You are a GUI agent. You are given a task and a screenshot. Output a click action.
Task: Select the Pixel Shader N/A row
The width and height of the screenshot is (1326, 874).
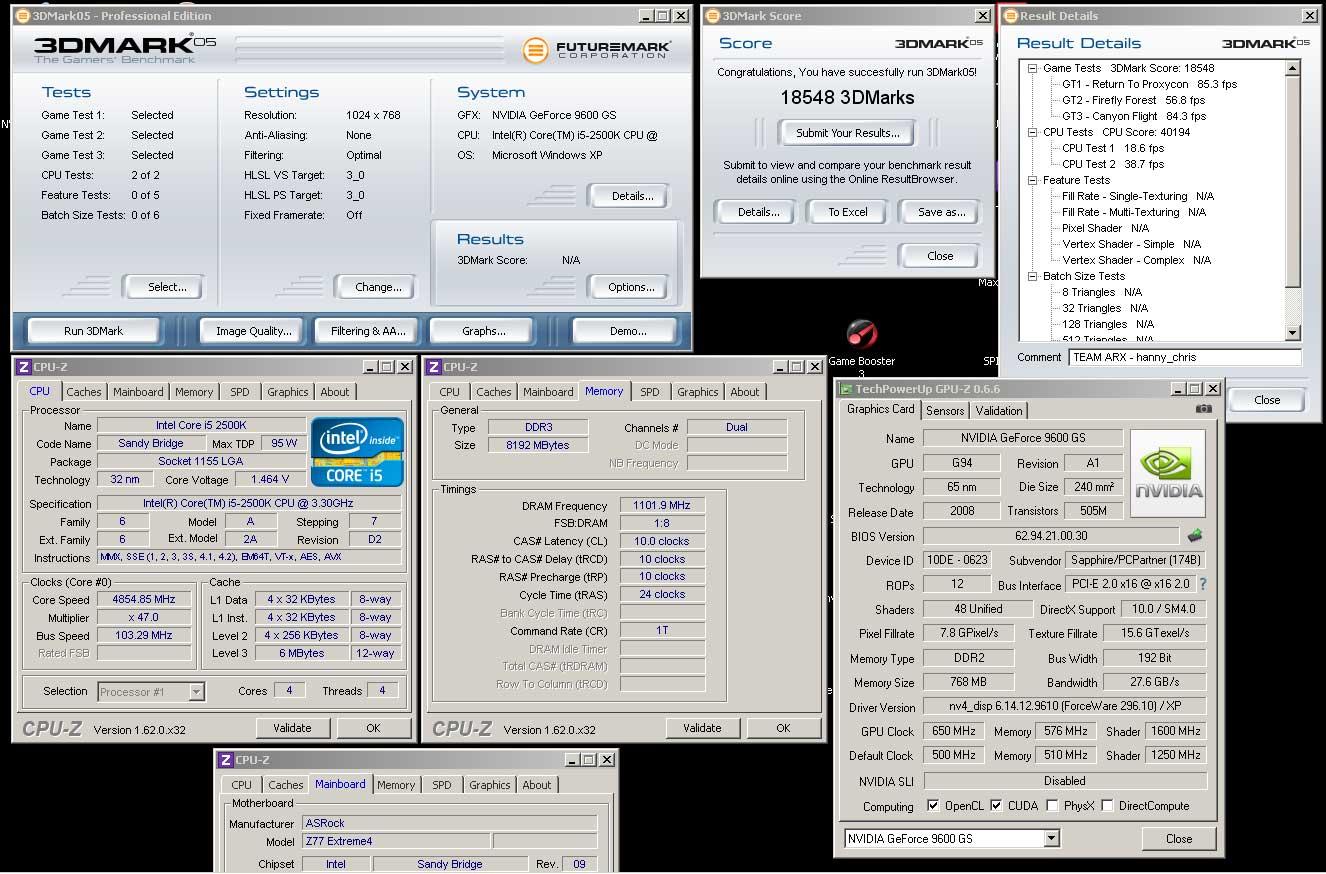(x=1105, y=228)
